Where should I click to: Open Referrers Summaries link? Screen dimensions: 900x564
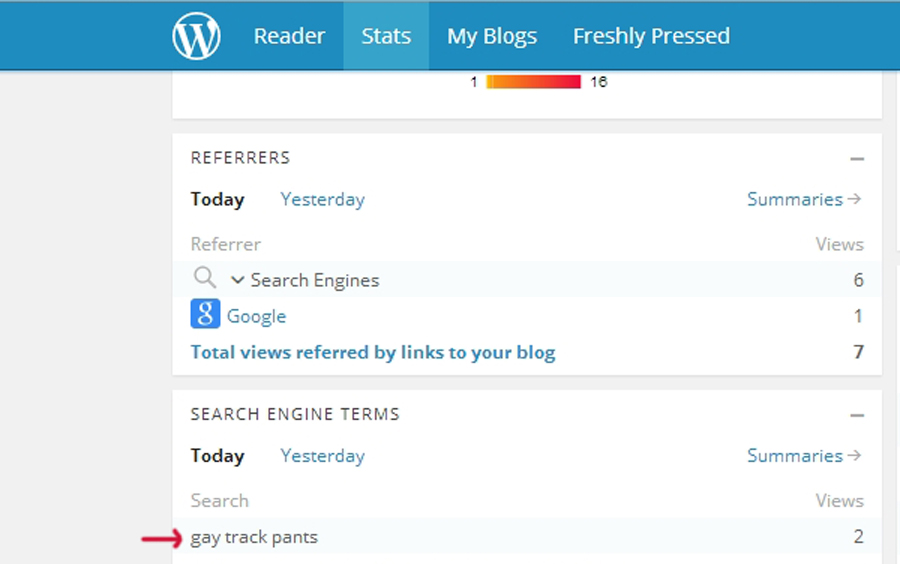pyautogui.click(x=803, y=199)
